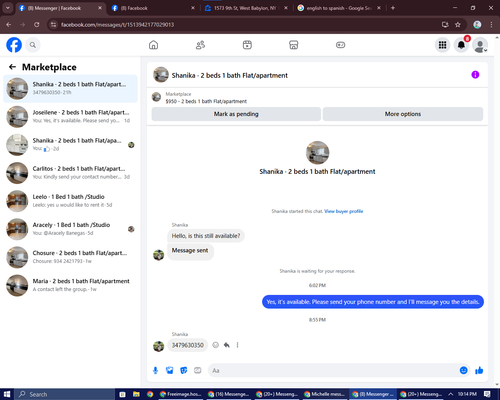Switch to Freeimage.hos taskbar window
Viewport: 500px width, 400px height.
[x=180, y=394]
